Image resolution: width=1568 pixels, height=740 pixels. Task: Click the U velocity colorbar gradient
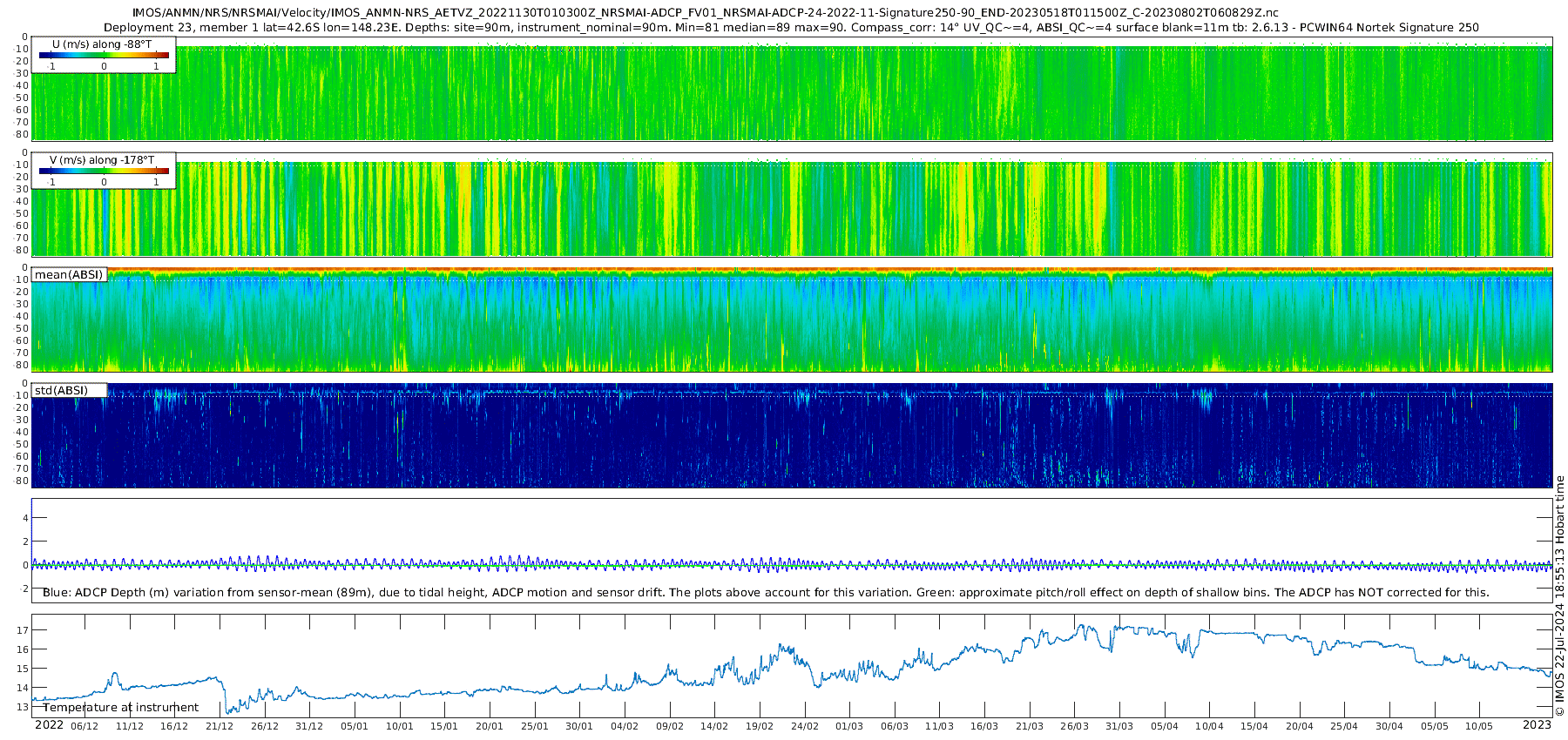pos(103,55)
